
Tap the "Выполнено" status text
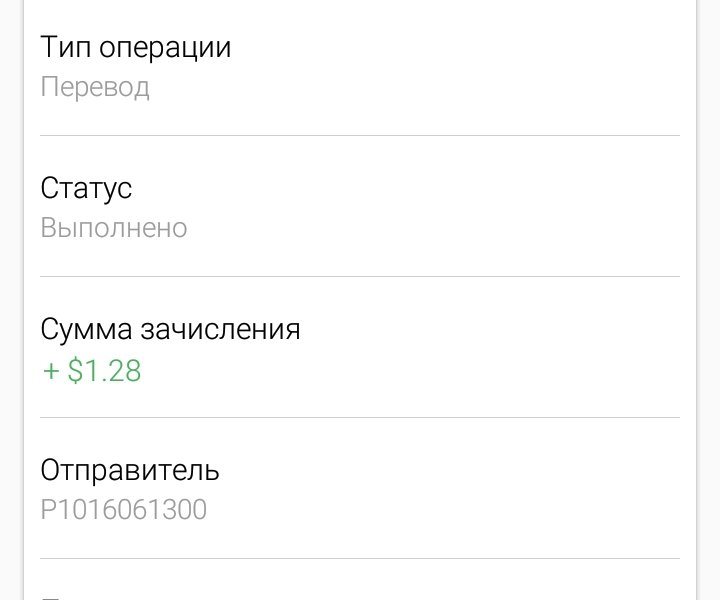pos(114,227)
